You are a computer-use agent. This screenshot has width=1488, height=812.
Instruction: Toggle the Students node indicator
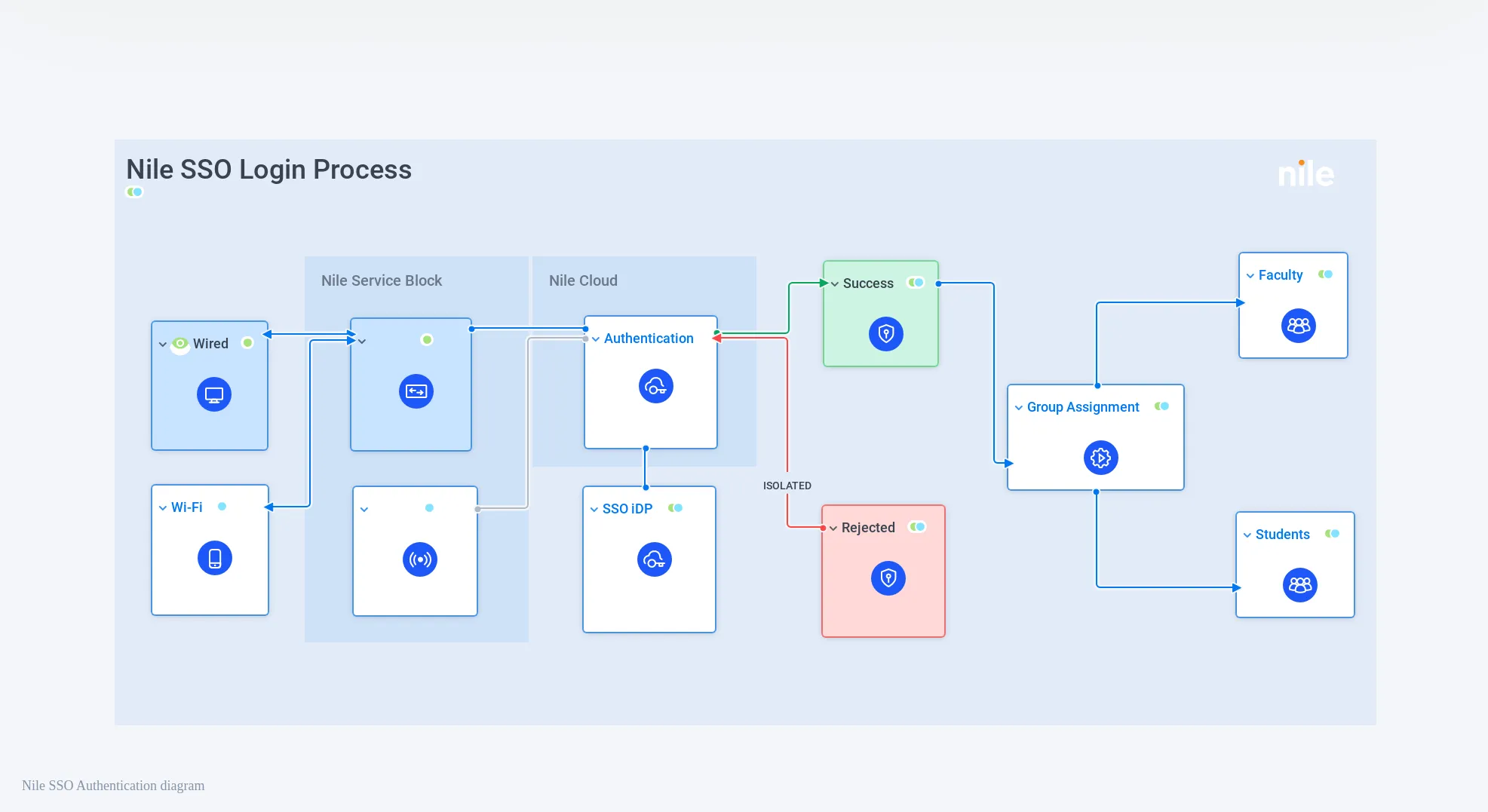pos(1333,534)
